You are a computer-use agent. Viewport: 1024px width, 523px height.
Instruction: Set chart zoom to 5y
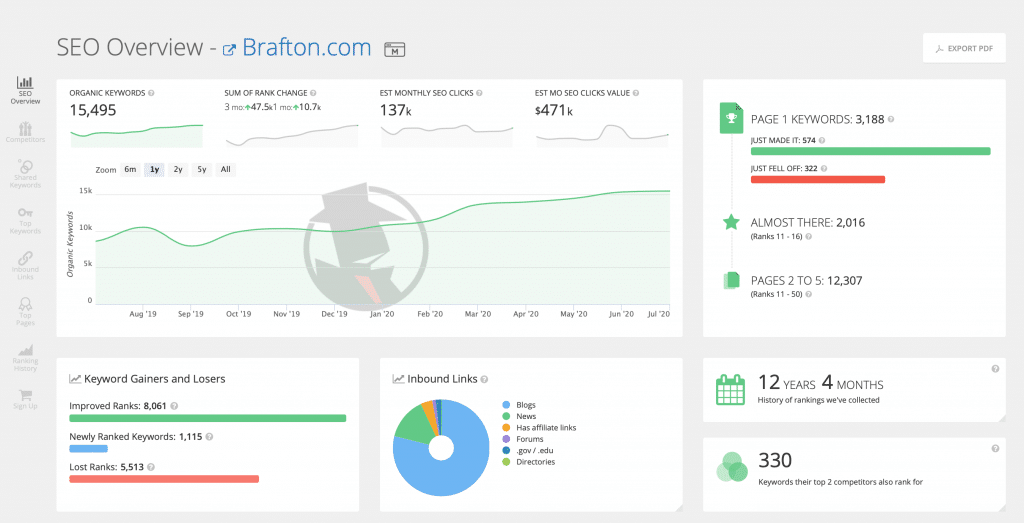(x=202, y=169)
